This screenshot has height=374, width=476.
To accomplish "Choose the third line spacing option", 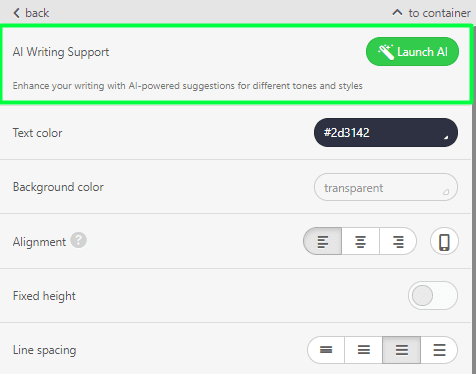I will 402,350.
